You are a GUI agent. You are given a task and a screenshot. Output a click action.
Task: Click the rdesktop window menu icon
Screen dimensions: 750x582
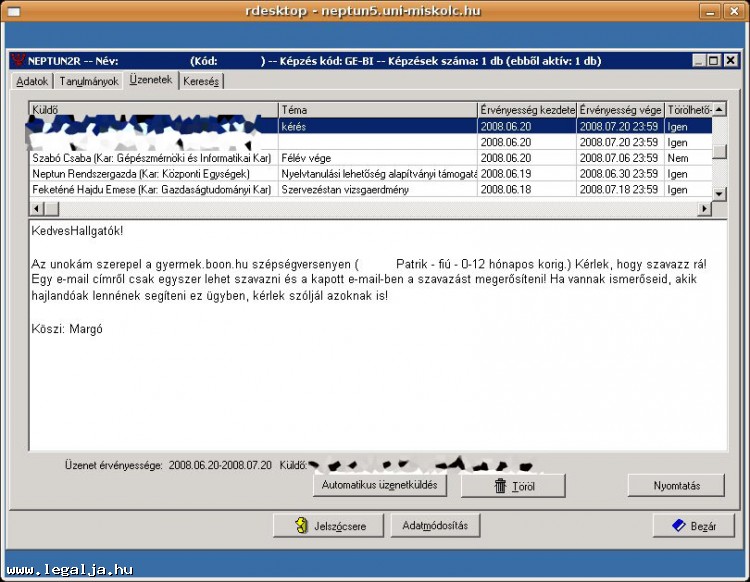(12, 10)
